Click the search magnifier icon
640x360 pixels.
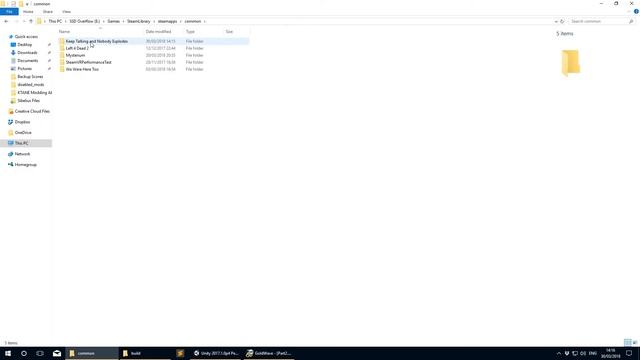coord(631,21)
